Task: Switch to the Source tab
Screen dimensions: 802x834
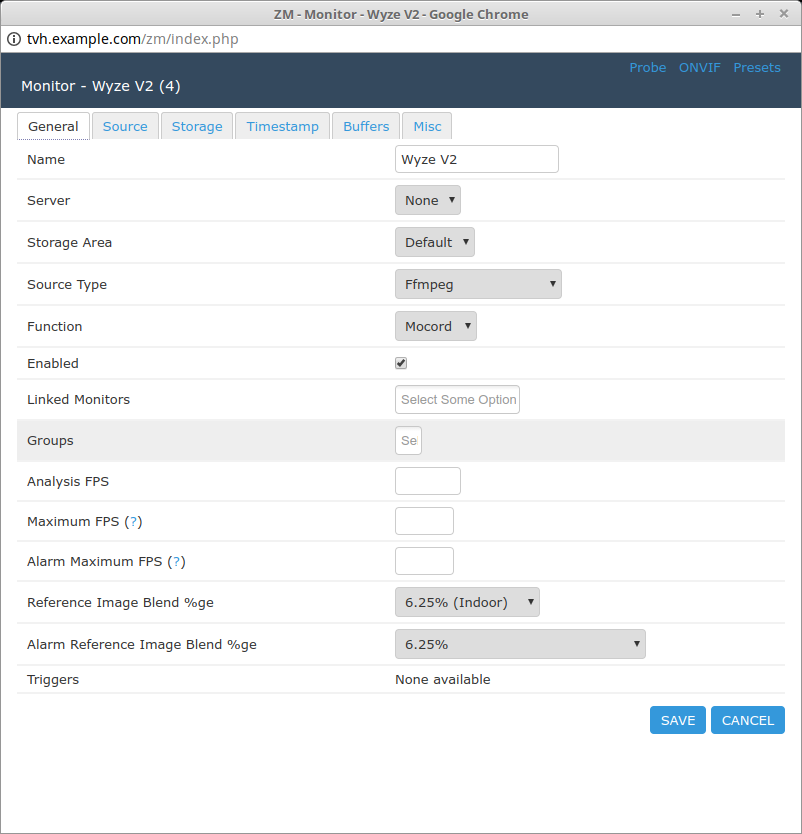Action: click(x=125, y=126)
